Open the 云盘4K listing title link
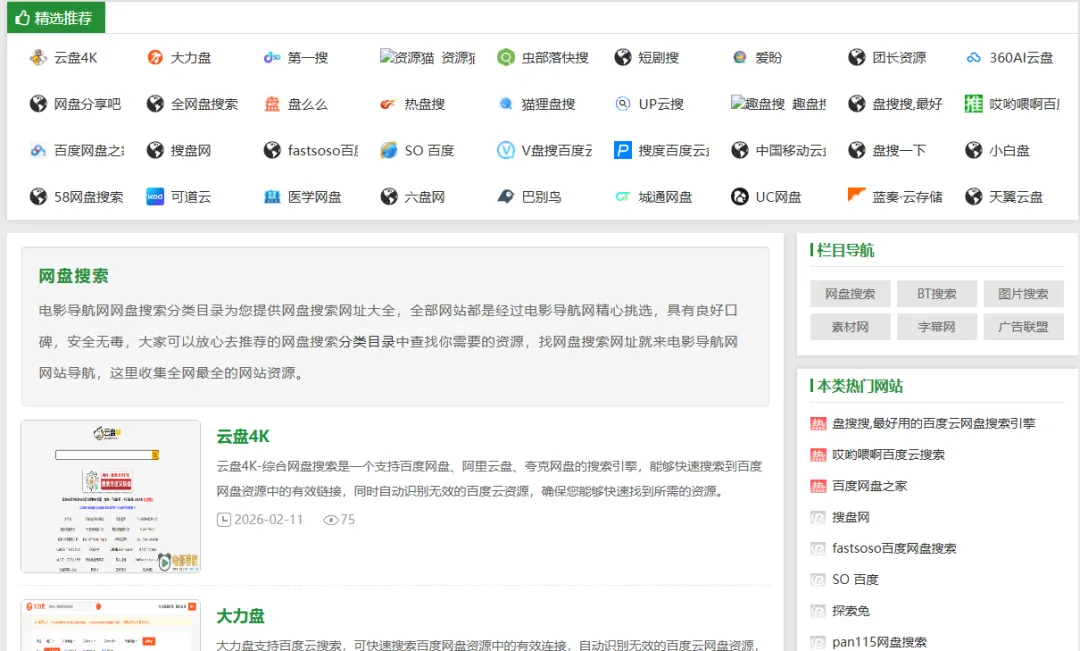 coord(243,437)
